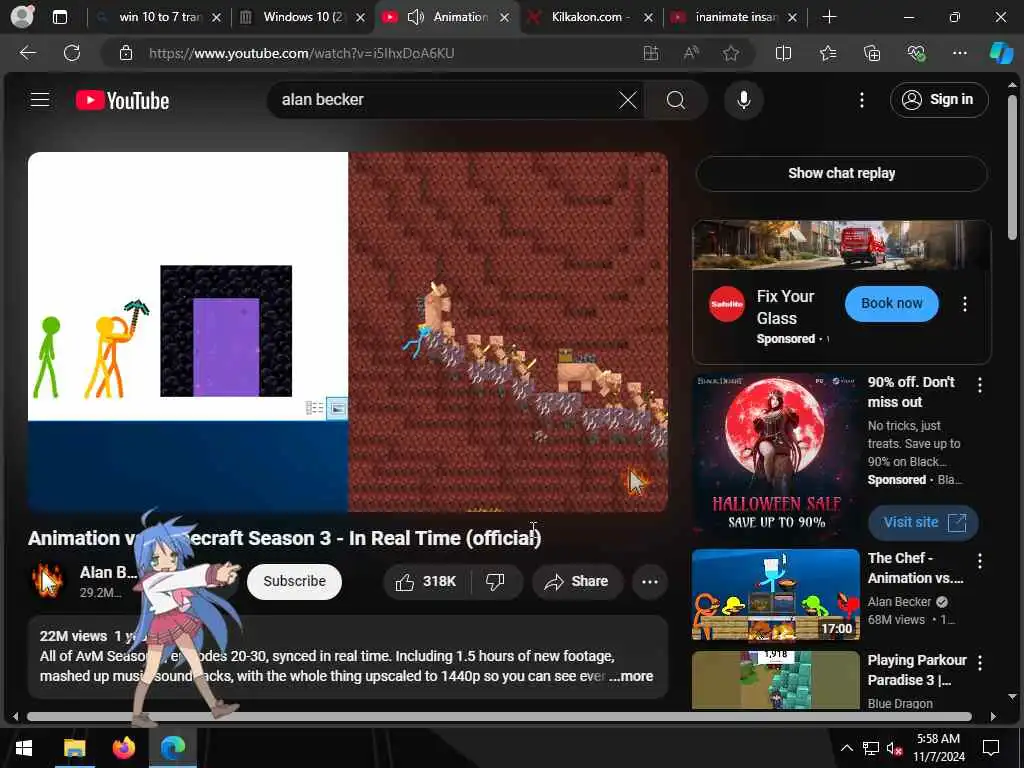The width and height of the screenshot is (1024, 768).
Task: Open the YouTube guide hamburger menu
Action: coord(40,100)
